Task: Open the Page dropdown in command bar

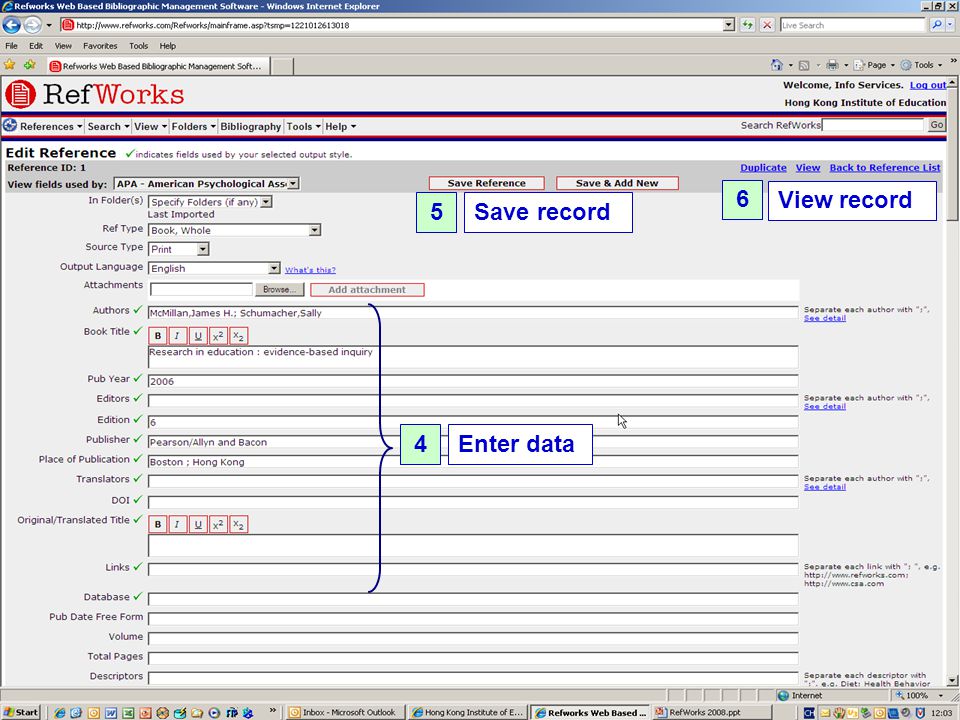Action: [x=877, y=65]
